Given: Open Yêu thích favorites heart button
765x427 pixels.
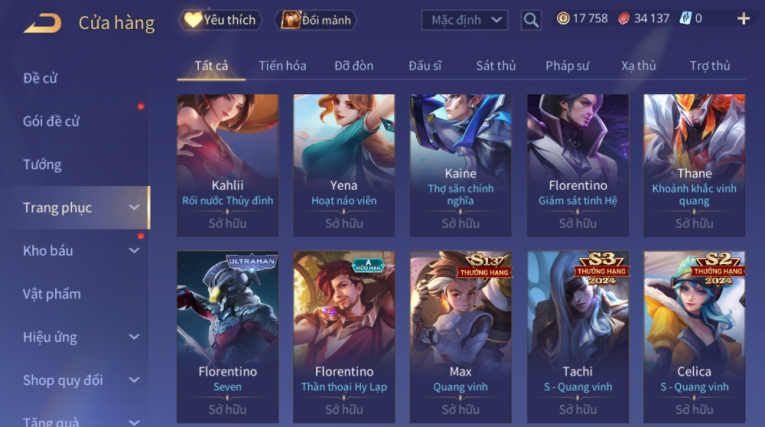Looking at the screenshot, I should click(221, 20).
